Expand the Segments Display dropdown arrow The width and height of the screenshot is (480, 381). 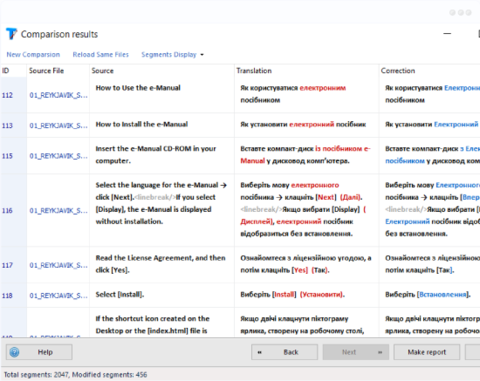[202, 55]
